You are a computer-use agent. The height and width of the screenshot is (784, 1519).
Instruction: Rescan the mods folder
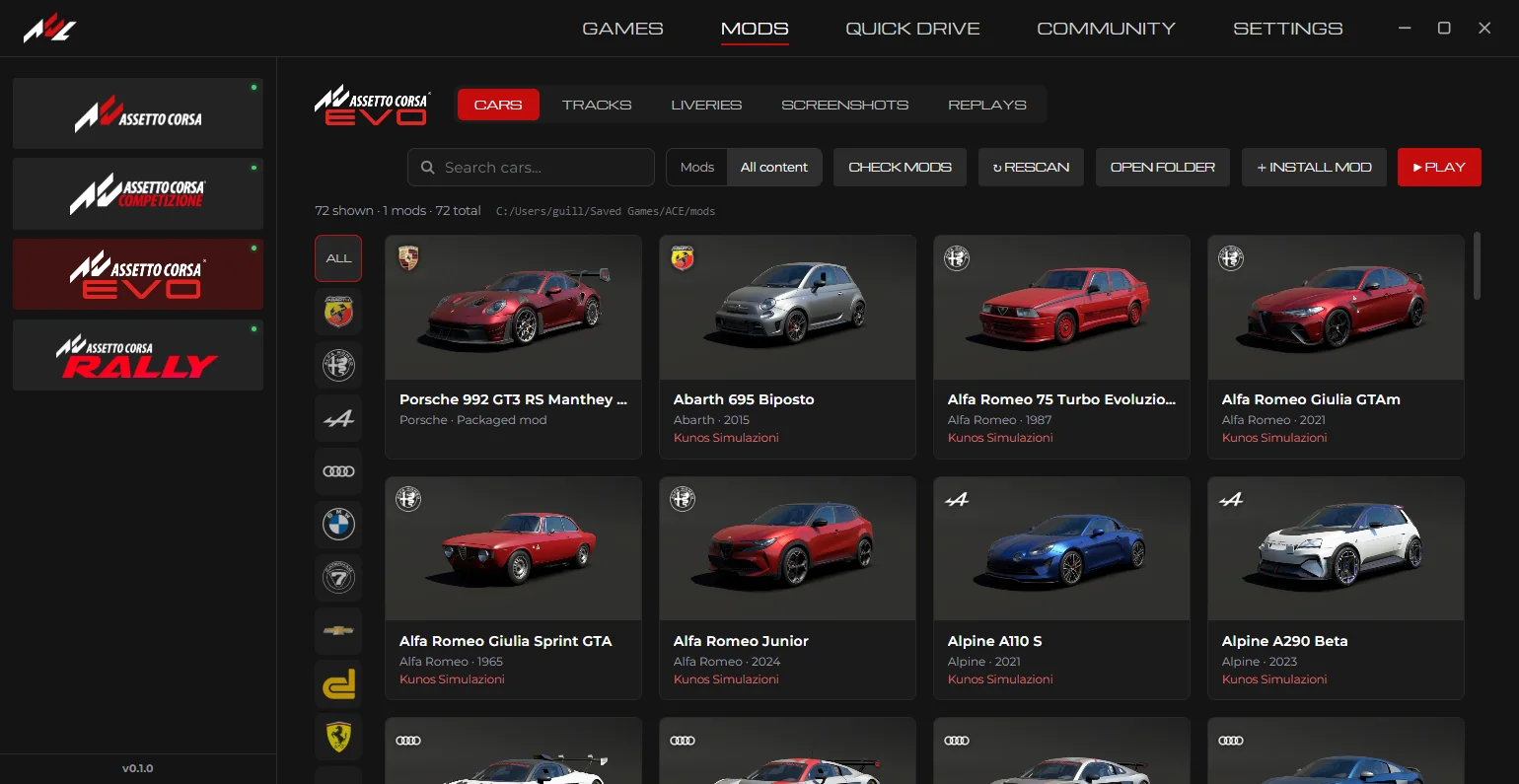[1031, 168]
